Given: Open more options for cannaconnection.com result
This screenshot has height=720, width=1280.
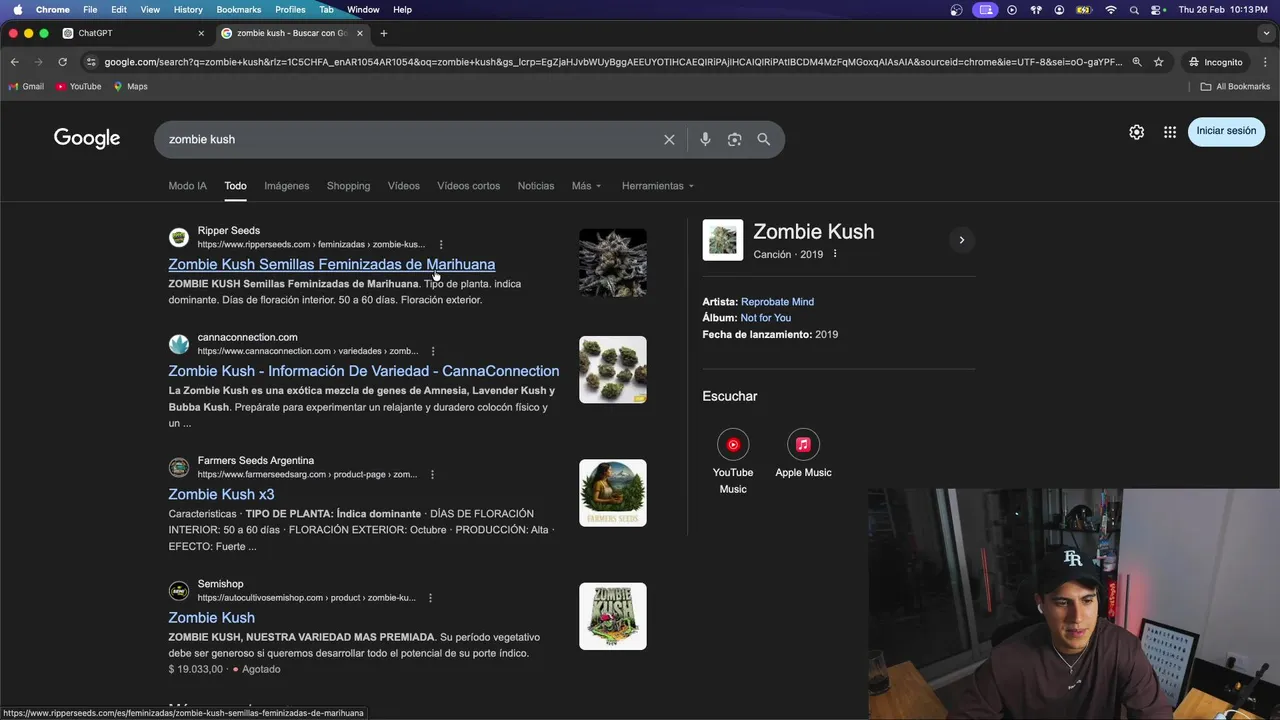Looking at the screenshot, I should (433, 351).
